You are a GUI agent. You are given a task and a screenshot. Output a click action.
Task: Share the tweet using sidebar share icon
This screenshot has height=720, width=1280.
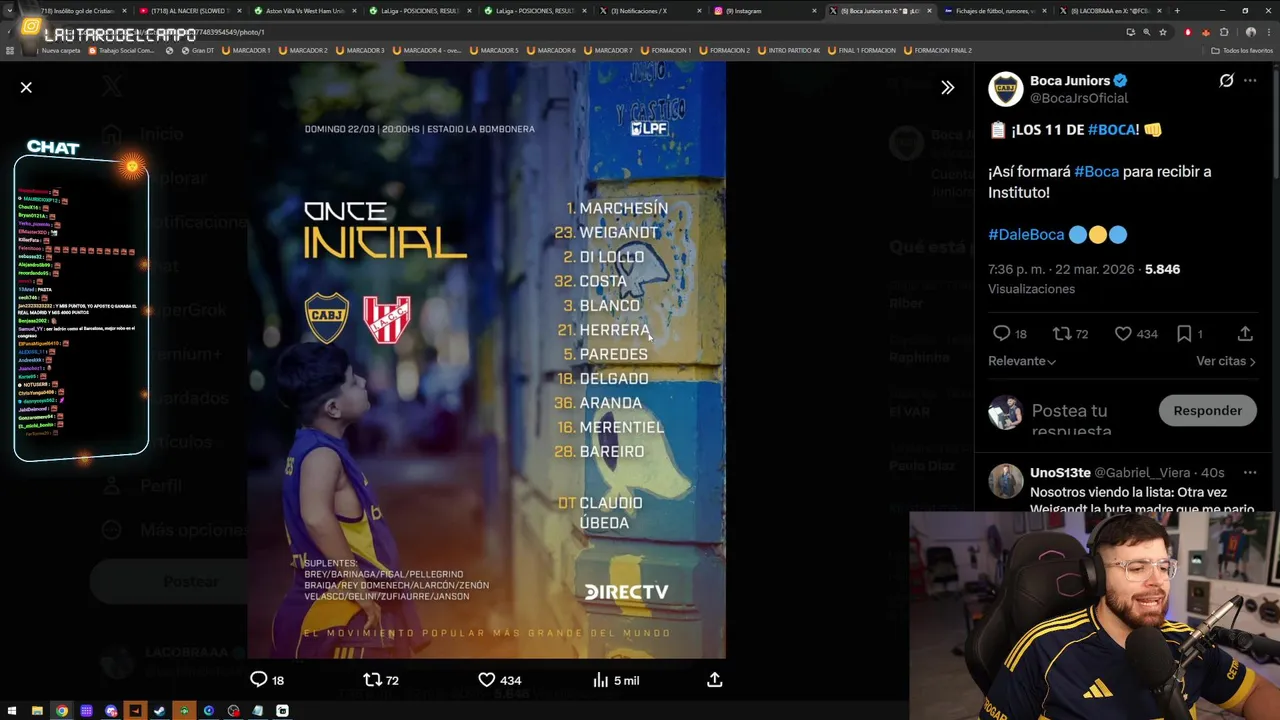[x=1245, y=334]
